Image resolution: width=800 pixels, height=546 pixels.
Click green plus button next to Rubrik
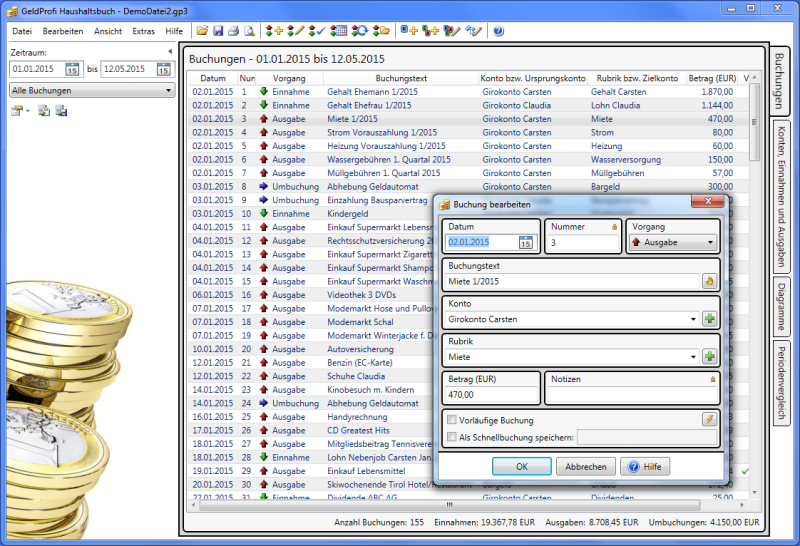710,356
